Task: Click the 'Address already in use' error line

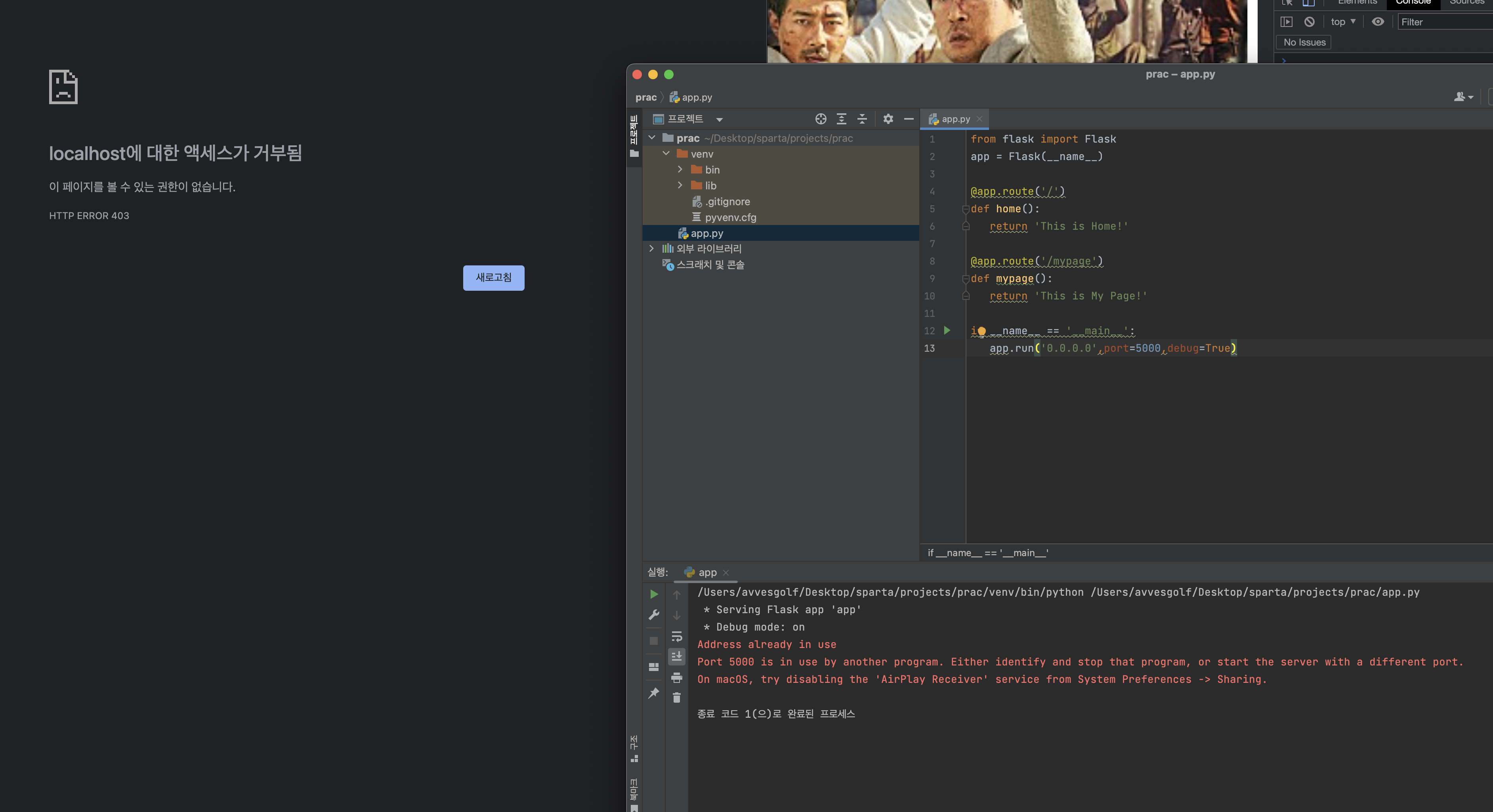Action: click(766, 644)
